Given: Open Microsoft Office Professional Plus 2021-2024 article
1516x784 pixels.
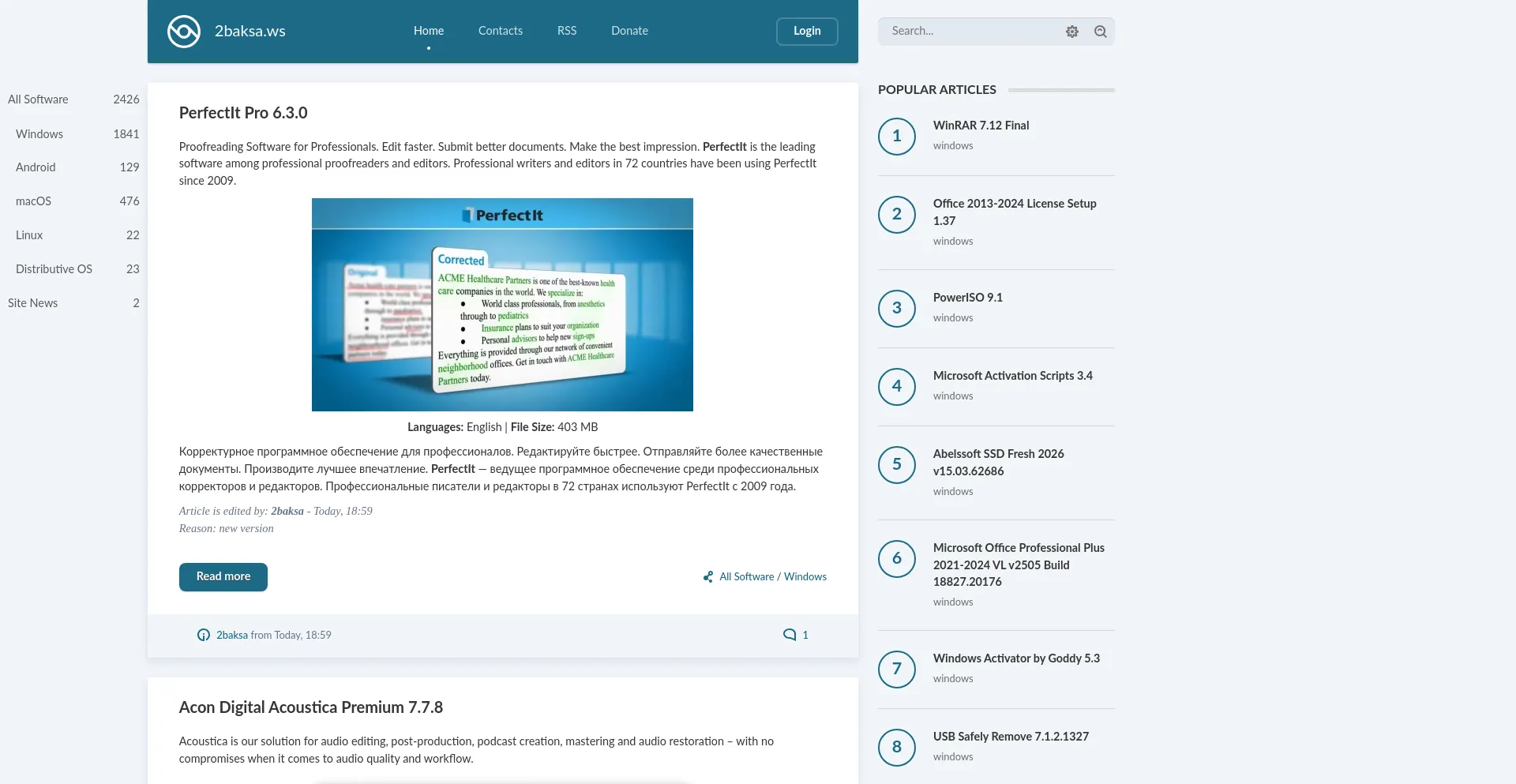Looking at the screenshot, I should pos(1019,565).
